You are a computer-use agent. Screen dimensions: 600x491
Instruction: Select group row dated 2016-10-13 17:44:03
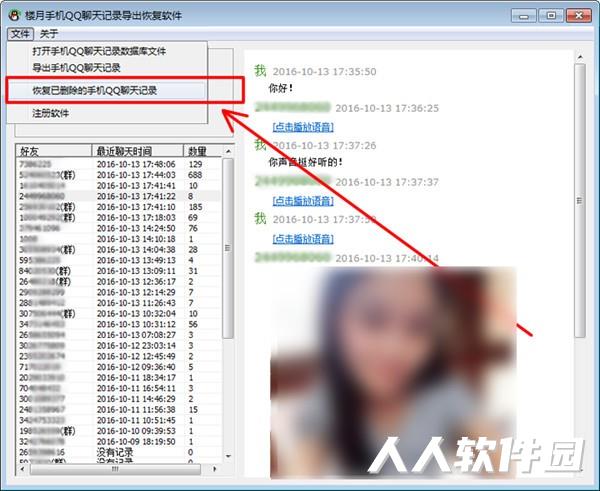tap(118, 175)
